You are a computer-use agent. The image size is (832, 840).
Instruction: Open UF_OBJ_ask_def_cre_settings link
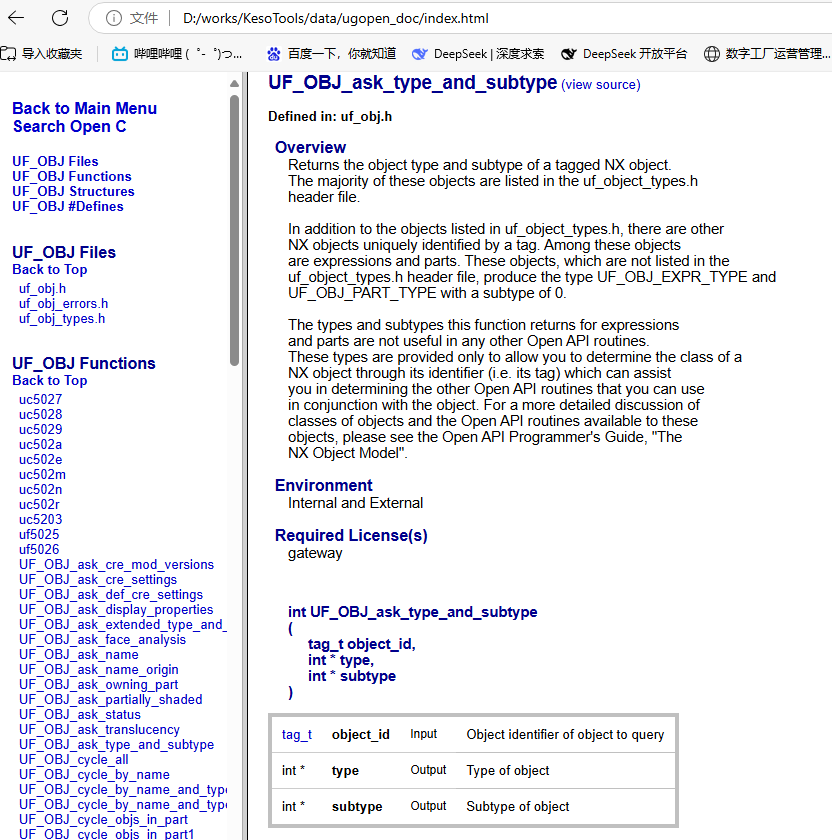tap(111, 595)
